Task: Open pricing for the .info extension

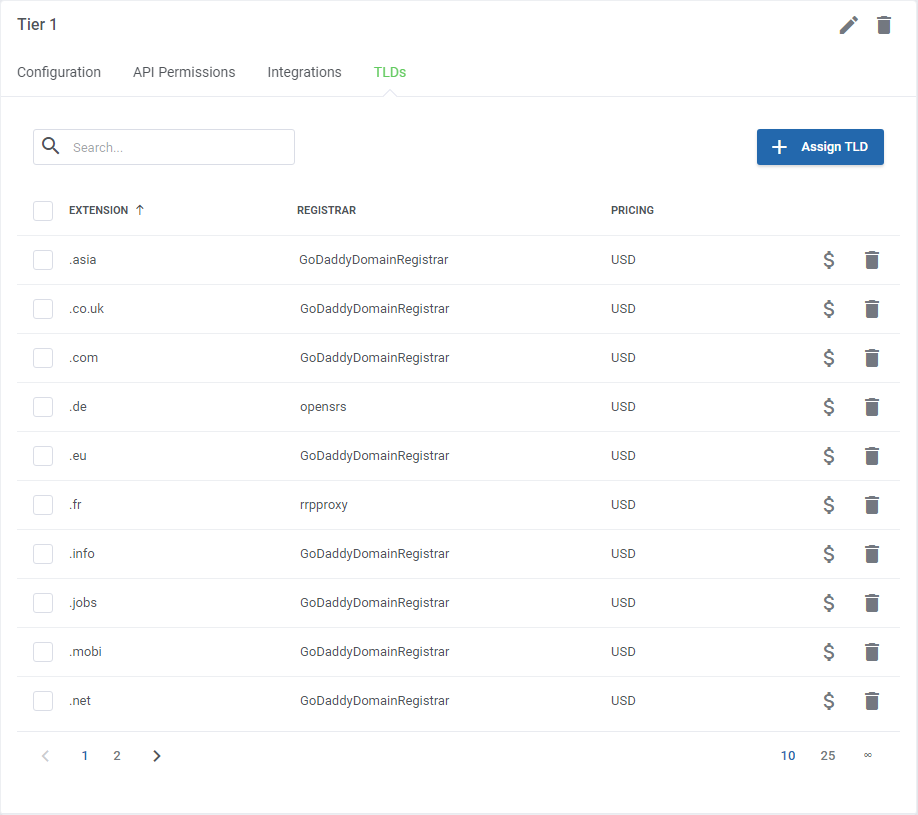Action: click(x=828, y=554)
